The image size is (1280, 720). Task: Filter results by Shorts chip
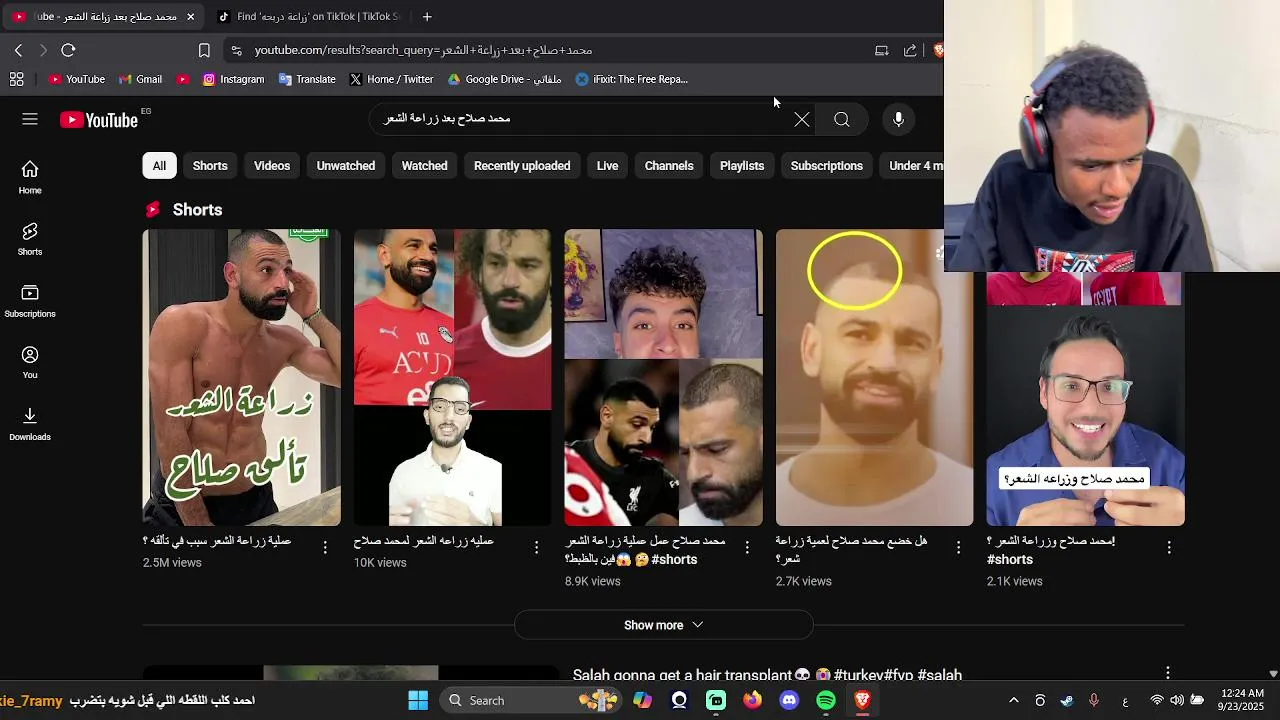(x=210, y=166)
